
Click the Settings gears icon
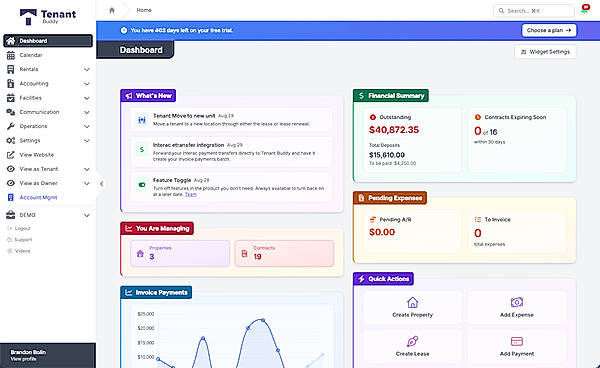(11, 140)
